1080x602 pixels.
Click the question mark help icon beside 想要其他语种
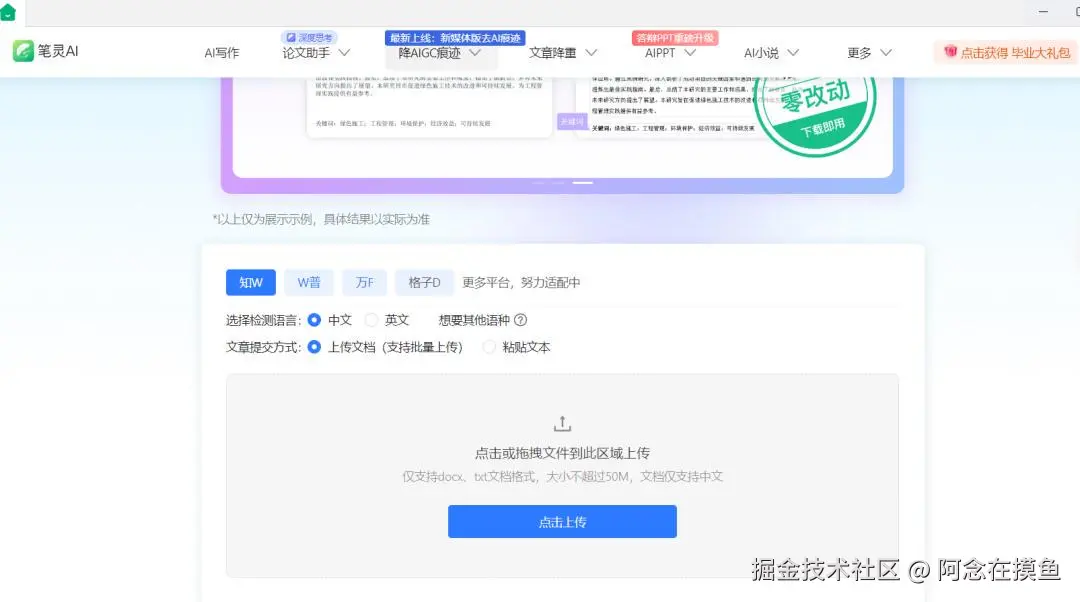(521, 320)
